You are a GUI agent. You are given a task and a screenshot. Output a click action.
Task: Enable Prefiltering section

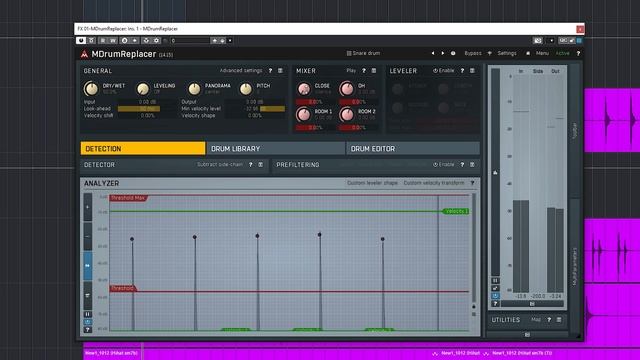(444, 164)
